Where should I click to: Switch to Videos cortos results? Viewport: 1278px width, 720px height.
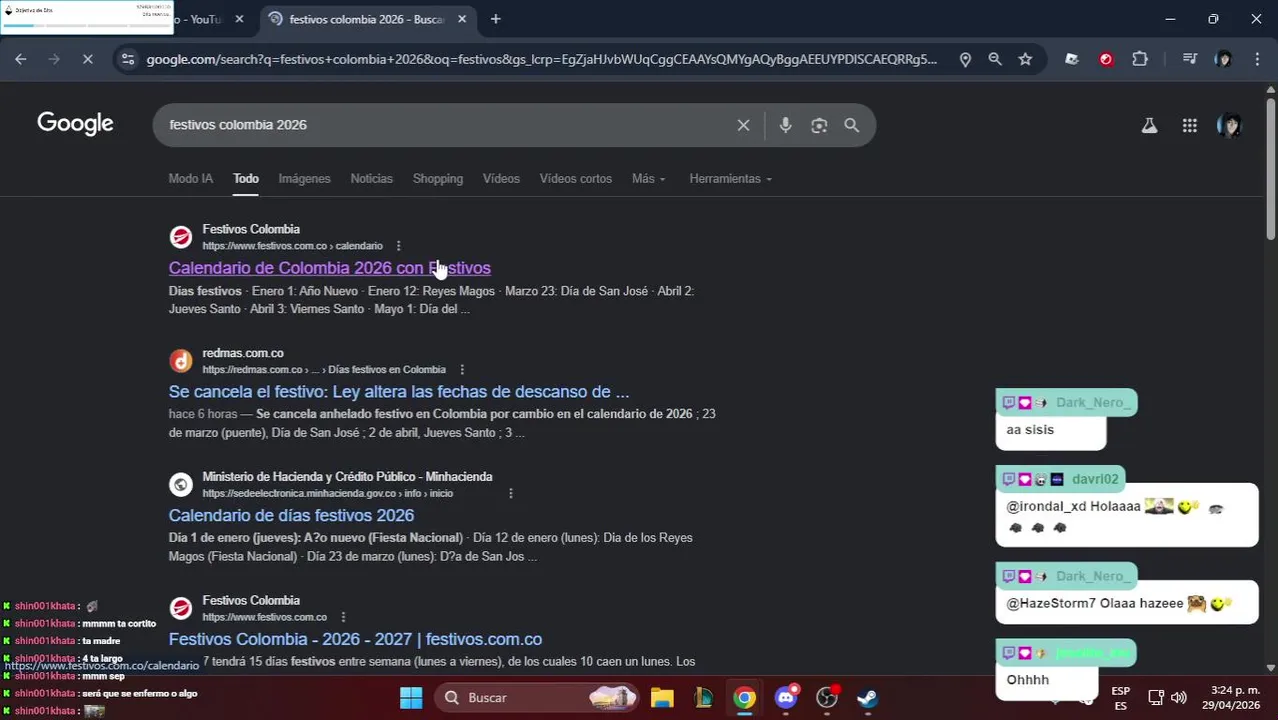[x=576, y=178]
